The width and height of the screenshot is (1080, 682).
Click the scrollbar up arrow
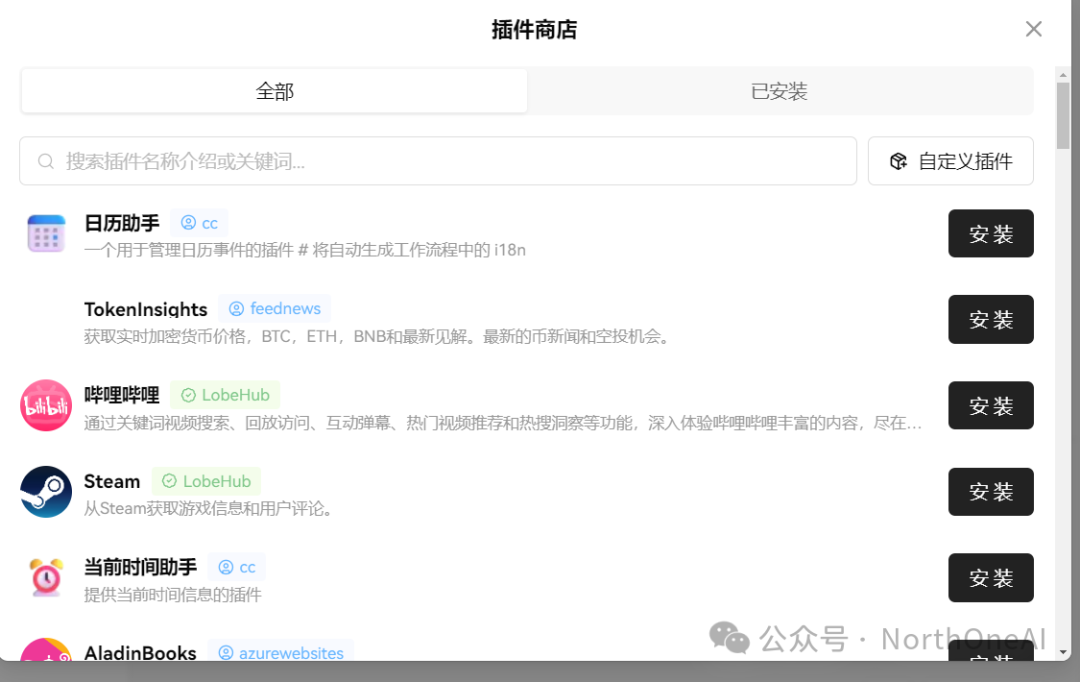[x=1063, y=74]
